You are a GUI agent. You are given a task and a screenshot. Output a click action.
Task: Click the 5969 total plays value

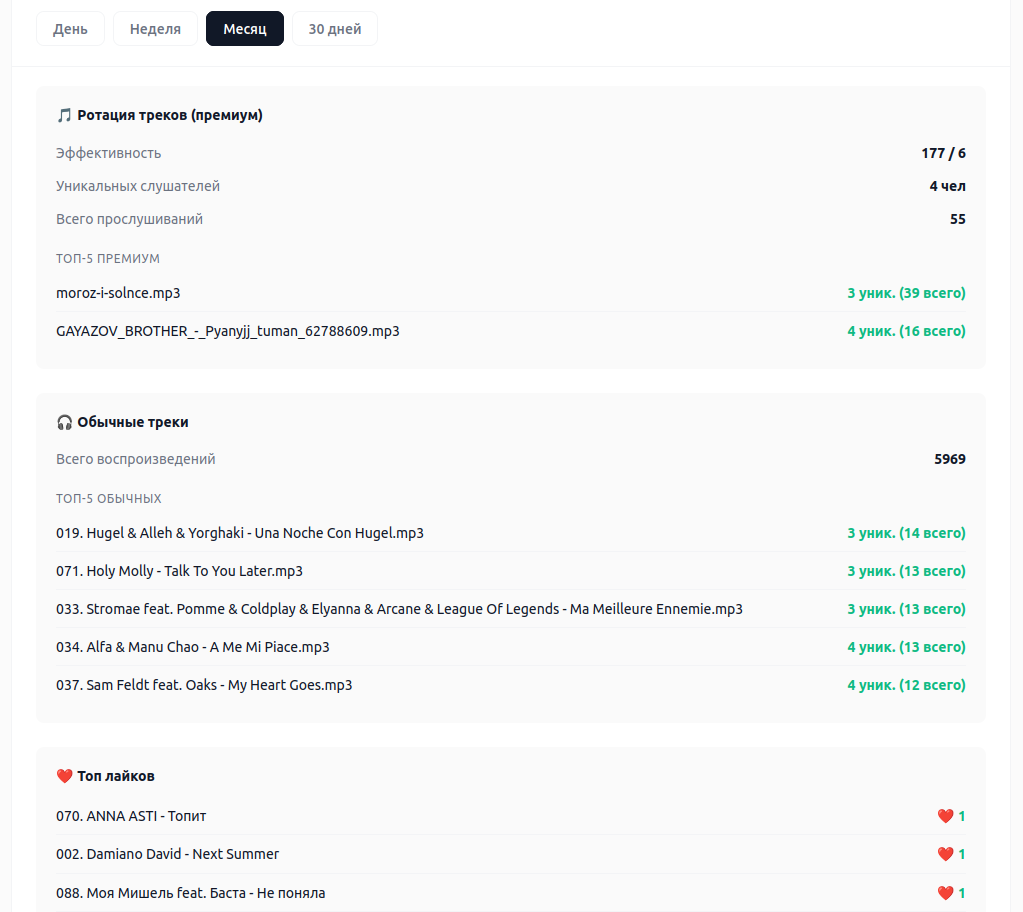pos(949,460)
